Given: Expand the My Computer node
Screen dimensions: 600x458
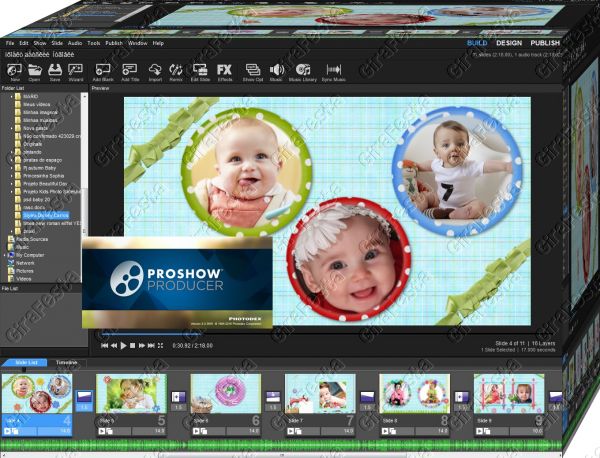Looking at the screenshot, I should (x=5, y=255).
